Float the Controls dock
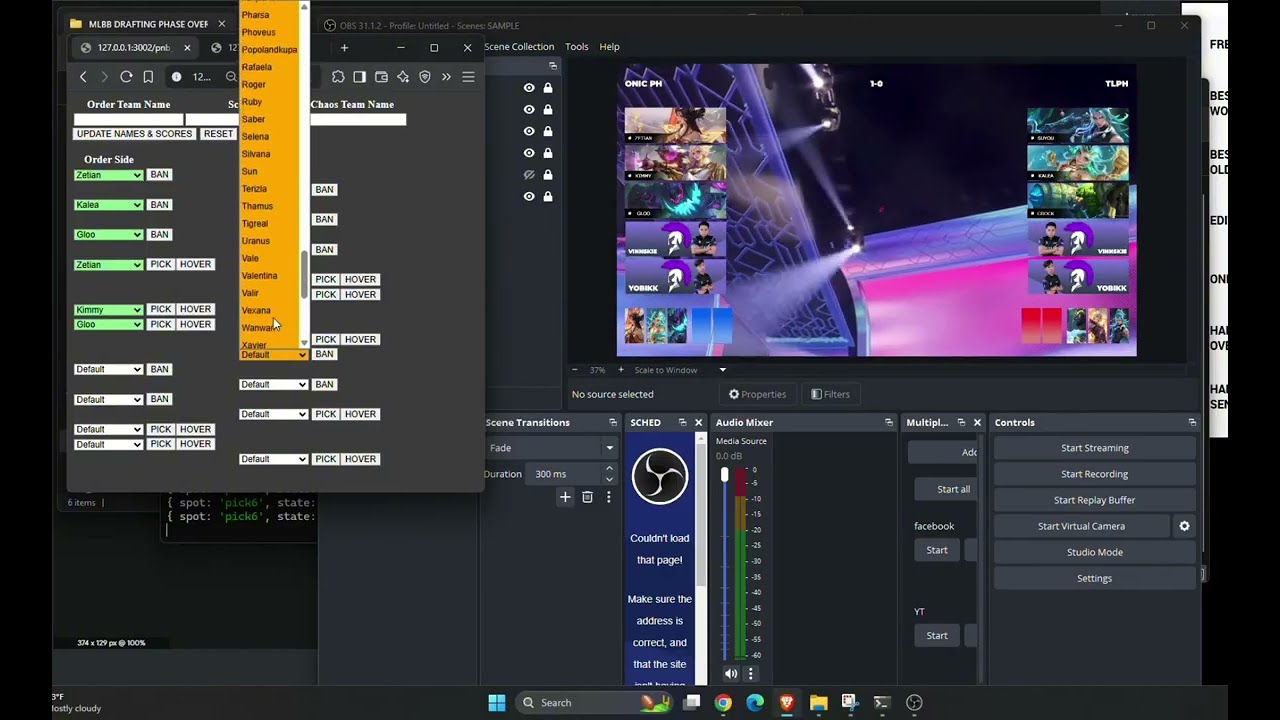 pyautogui.click(x=1192, y=423)
